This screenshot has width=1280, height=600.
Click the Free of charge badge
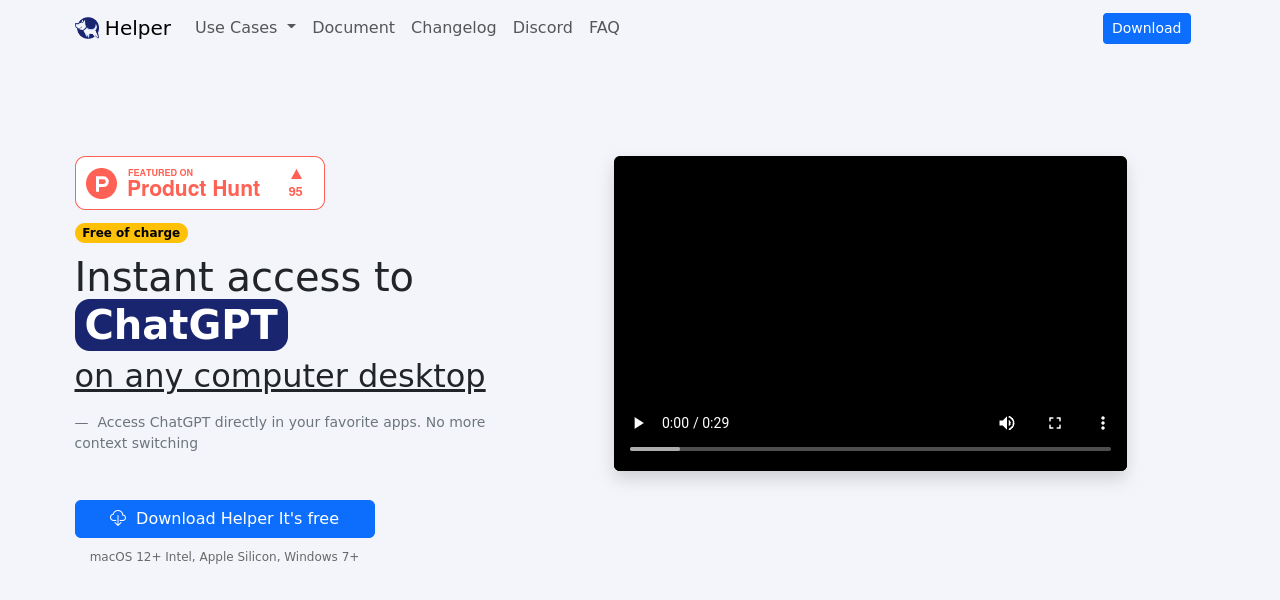pyautogui.click(x=131, y=233)
